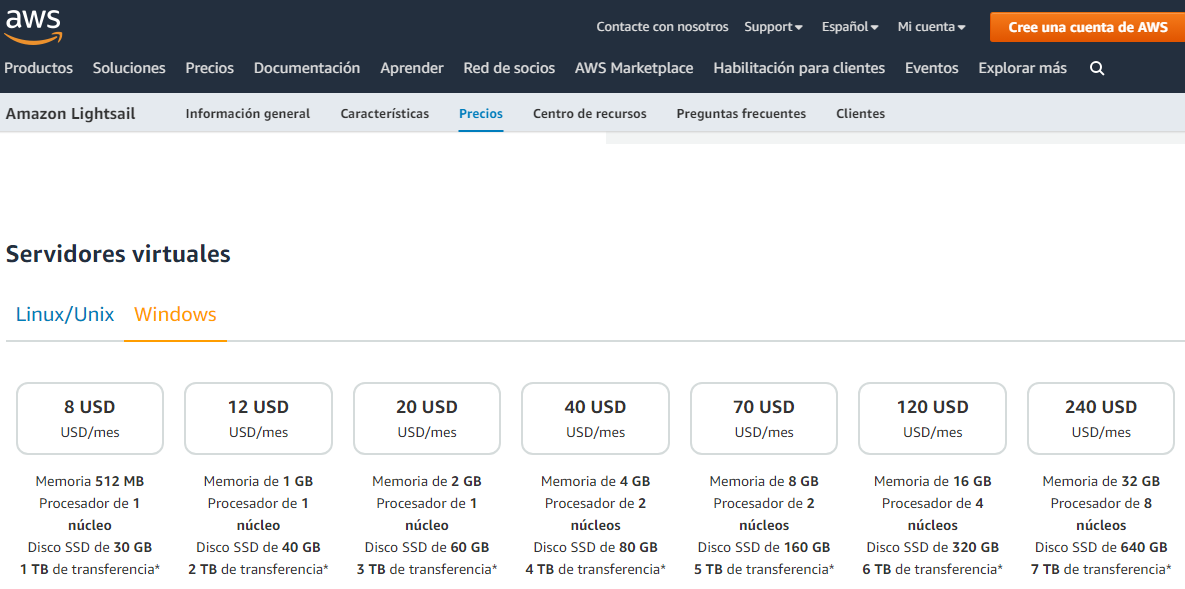
Task: Open the Soluciones menu
Action: point(129,68)
